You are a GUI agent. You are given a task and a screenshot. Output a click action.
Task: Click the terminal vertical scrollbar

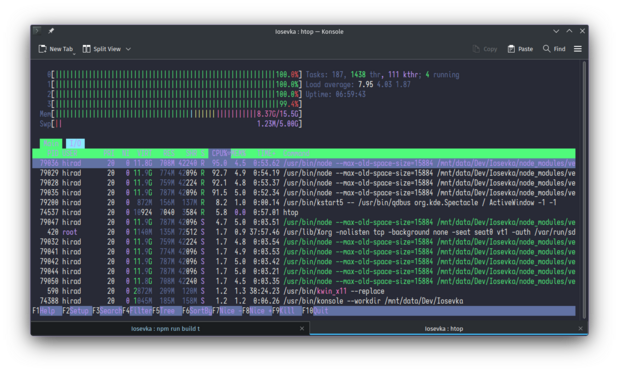584,190
